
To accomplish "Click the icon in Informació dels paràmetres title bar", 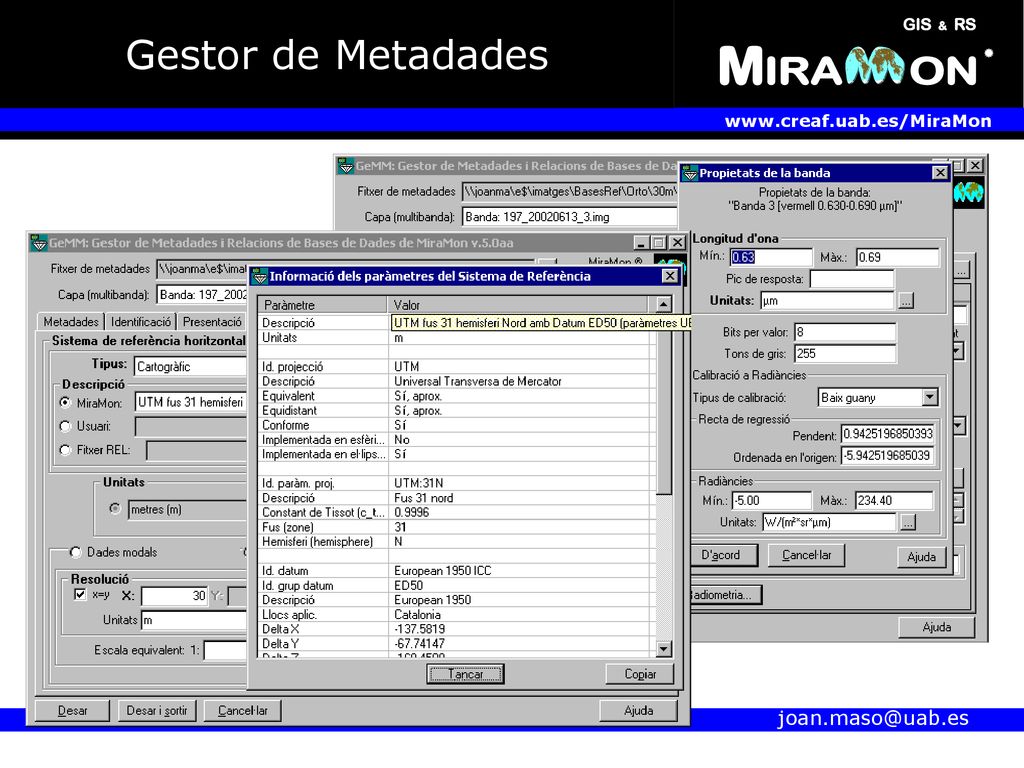I will coord(260,276).
